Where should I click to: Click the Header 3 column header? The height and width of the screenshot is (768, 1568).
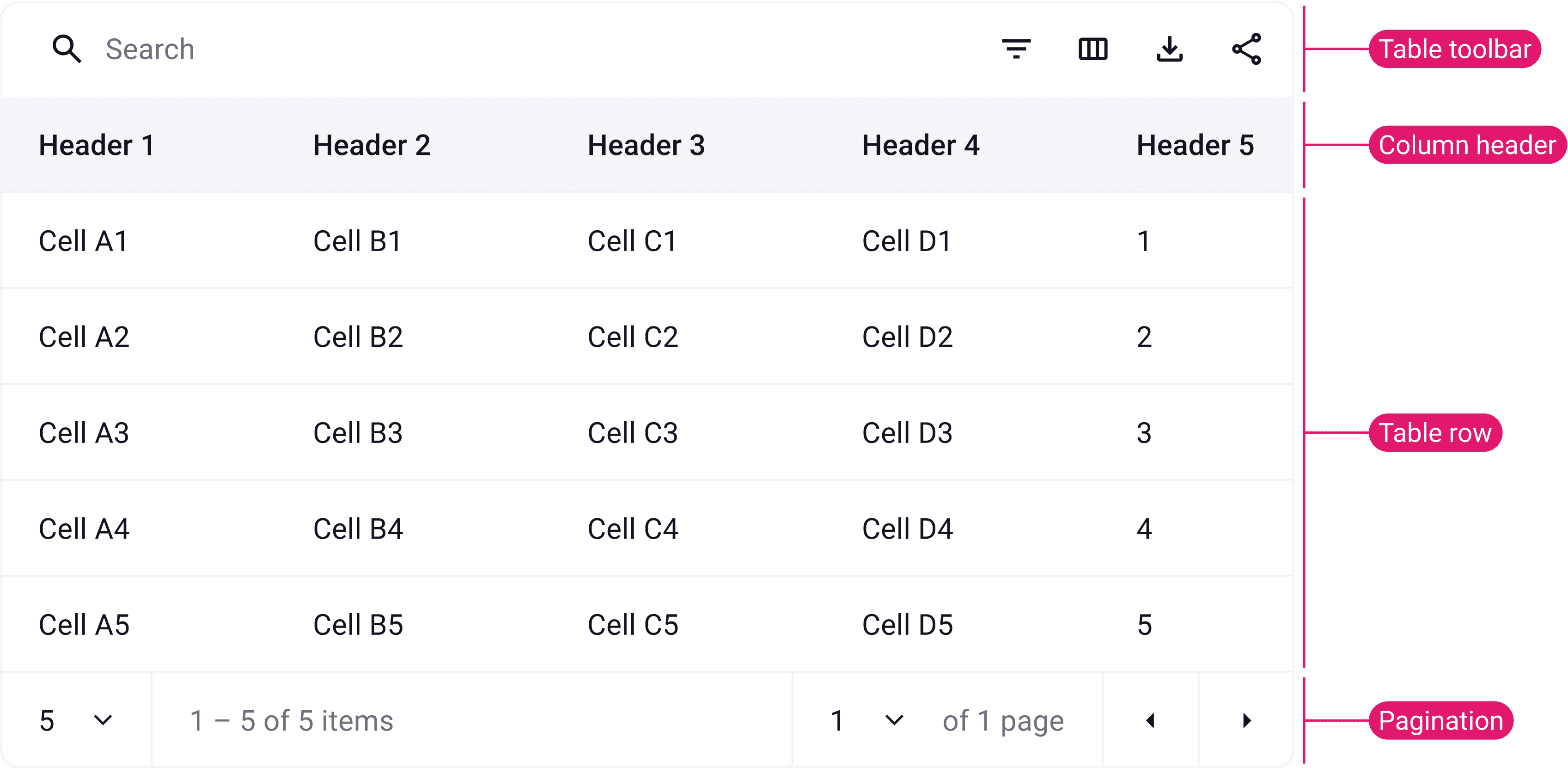point(646,145)
